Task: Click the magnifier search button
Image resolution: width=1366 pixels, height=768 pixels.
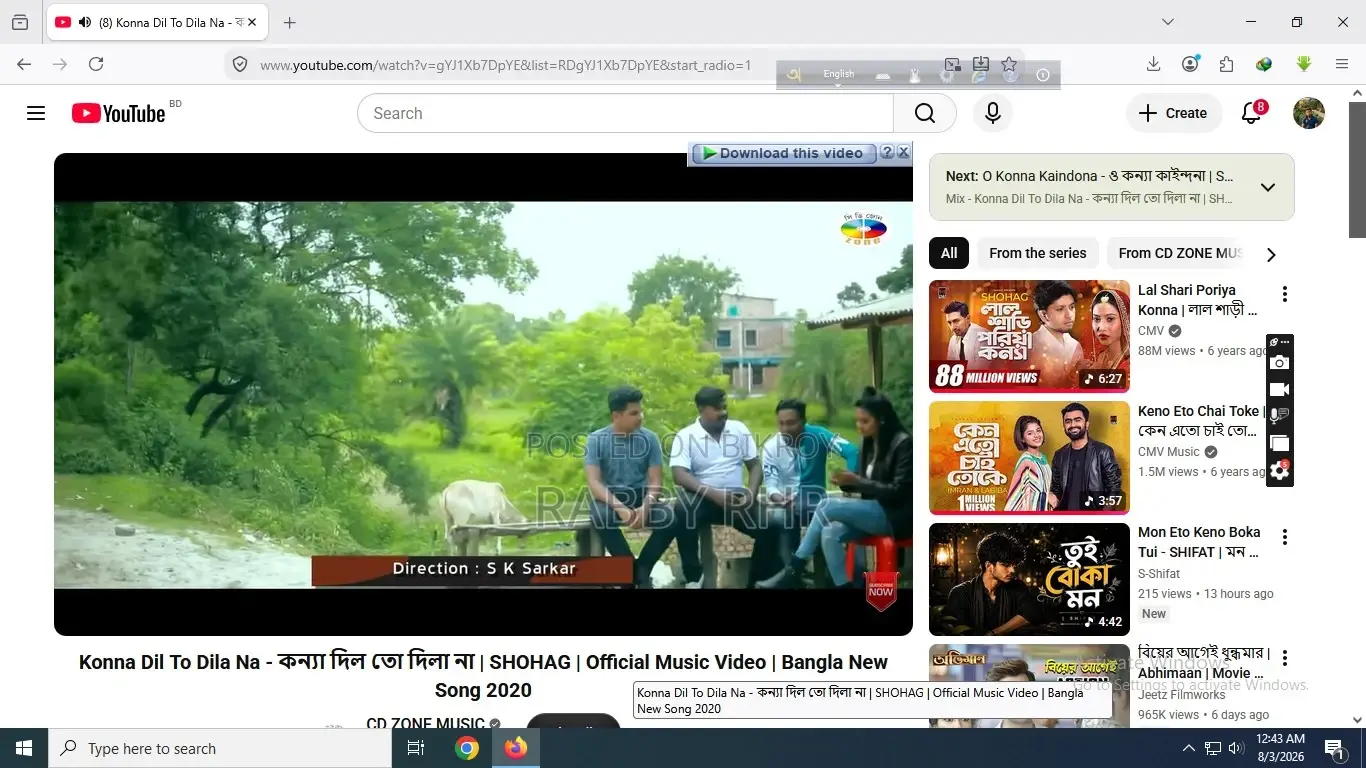Action: (925, 113)
